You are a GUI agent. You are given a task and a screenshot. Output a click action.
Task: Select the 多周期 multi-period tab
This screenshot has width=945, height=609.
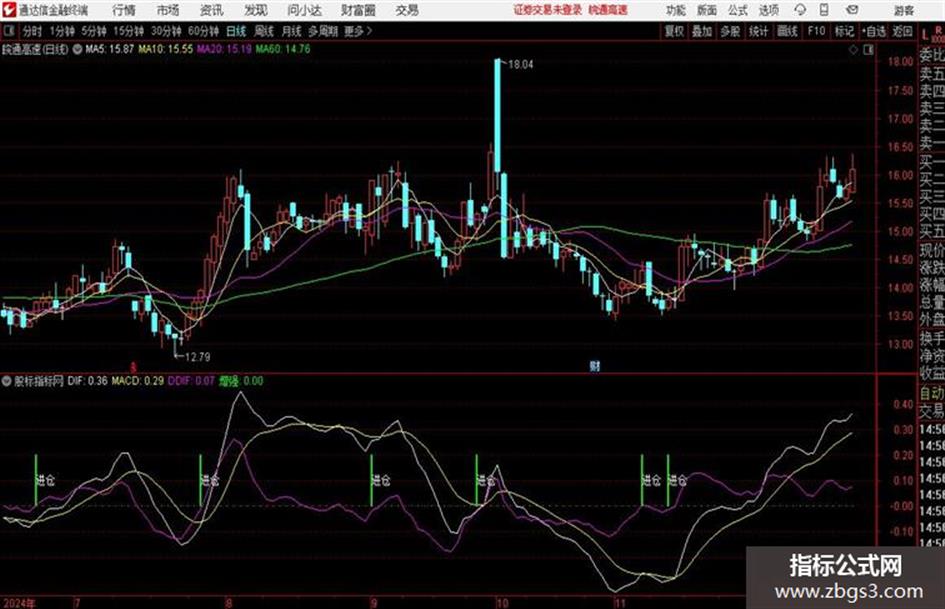[323, 31]
